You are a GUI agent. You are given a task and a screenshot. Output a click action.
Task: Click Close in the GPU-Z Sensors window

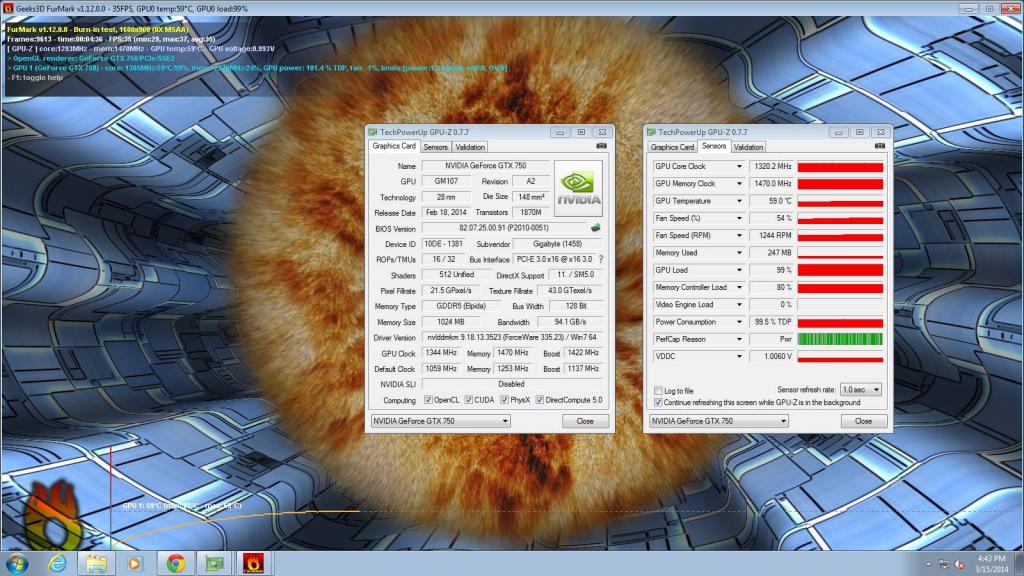pos(863,421)
